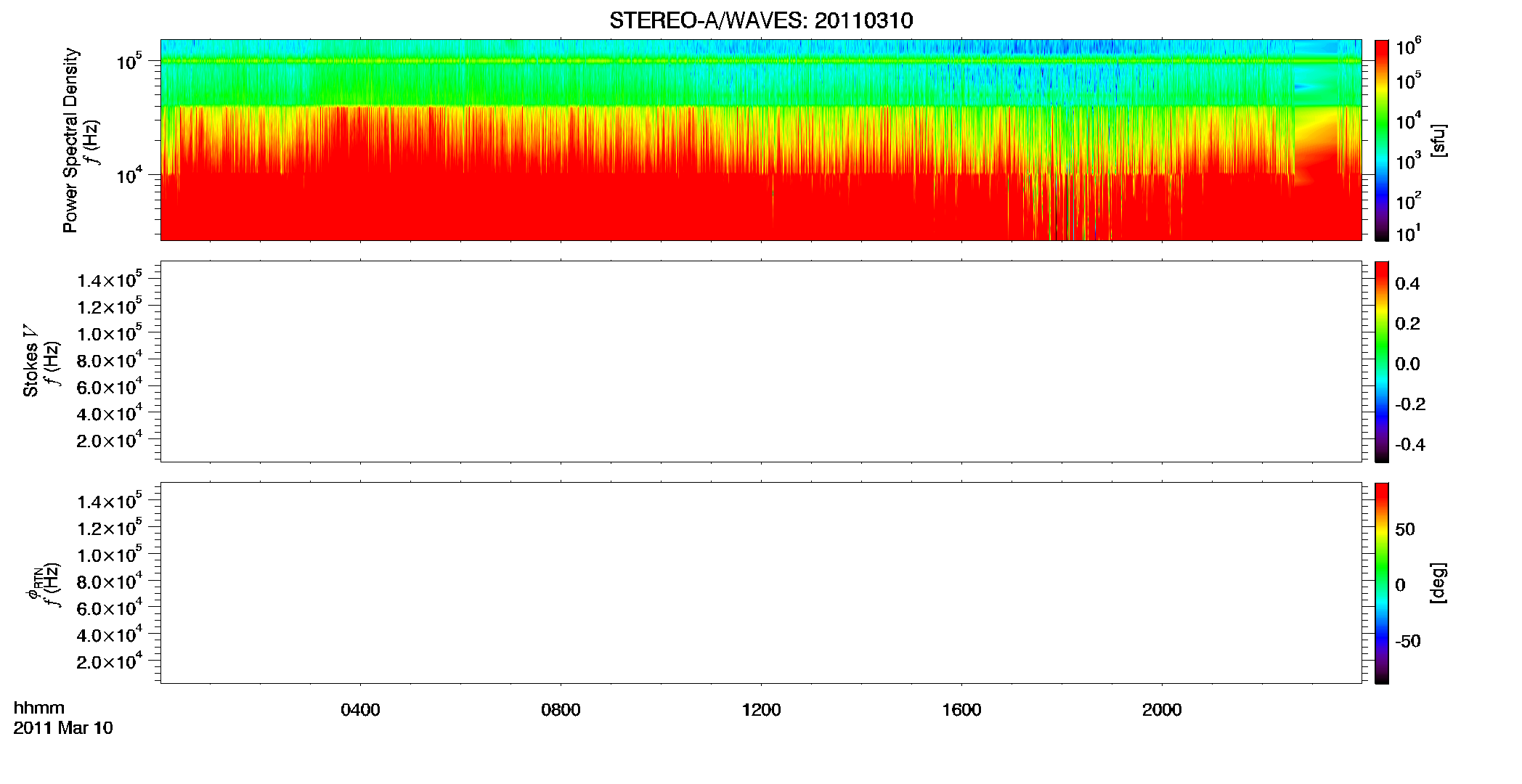Viewport: 1522px width, 784px height.
Task: Click the Power Spectral Density color bar
Action: click(x=1381, y=140)
